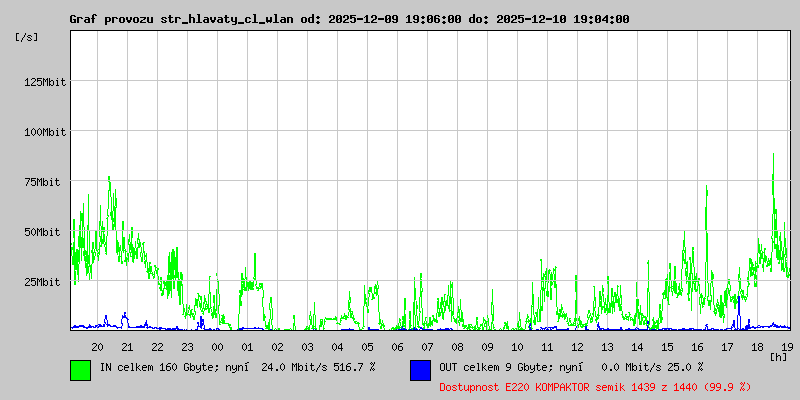Image resolution: width=800 pixels, height=400 pixels.
Task: Click hour label '17' on x-axis
Action: pos(728,347)
